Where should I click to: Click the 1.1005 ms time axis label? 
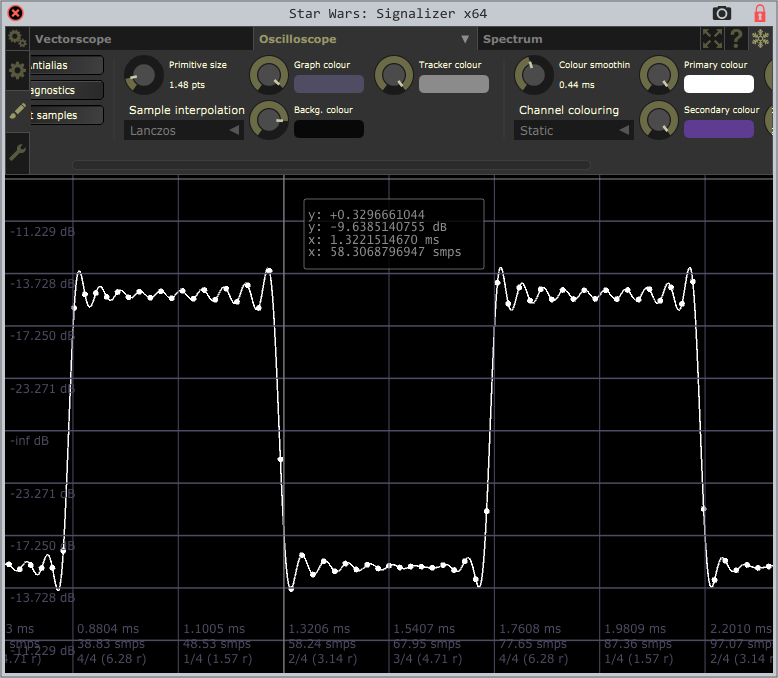pyautogui.click(x=213, y=629)
